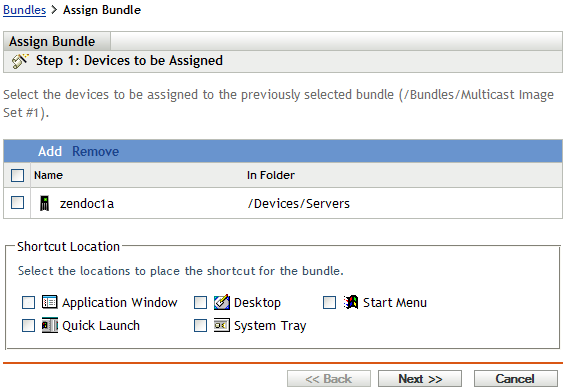Enable the Desktop shortcut checkbox
566x392 pixels.
tap(200, 302)
